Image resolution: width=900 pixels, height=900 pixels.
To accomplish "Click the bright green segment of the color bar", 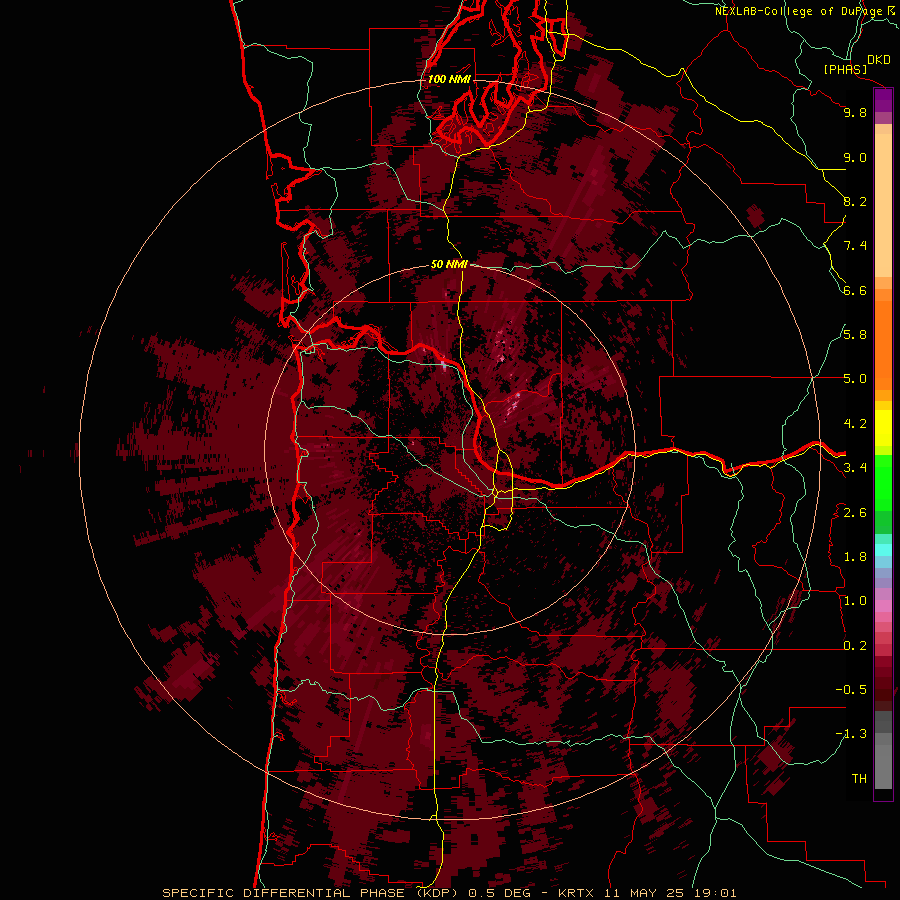I will [883, 482].
